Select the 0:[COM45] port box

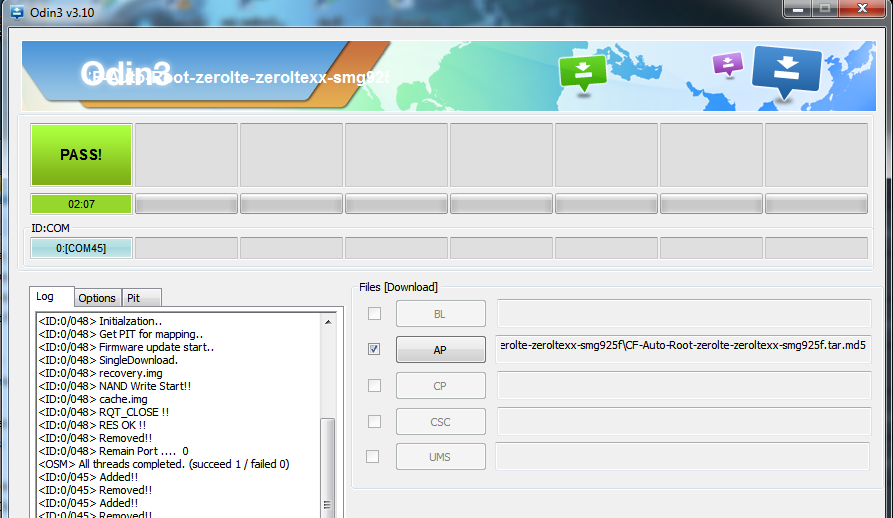click(x=81, y=248)
